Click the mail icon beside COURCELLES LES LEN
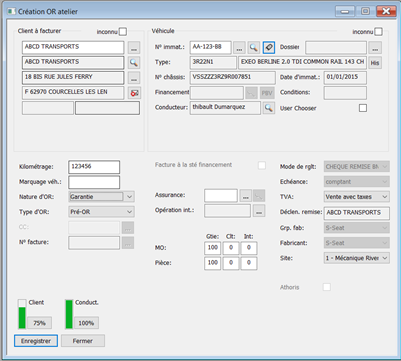 [134, 93]
